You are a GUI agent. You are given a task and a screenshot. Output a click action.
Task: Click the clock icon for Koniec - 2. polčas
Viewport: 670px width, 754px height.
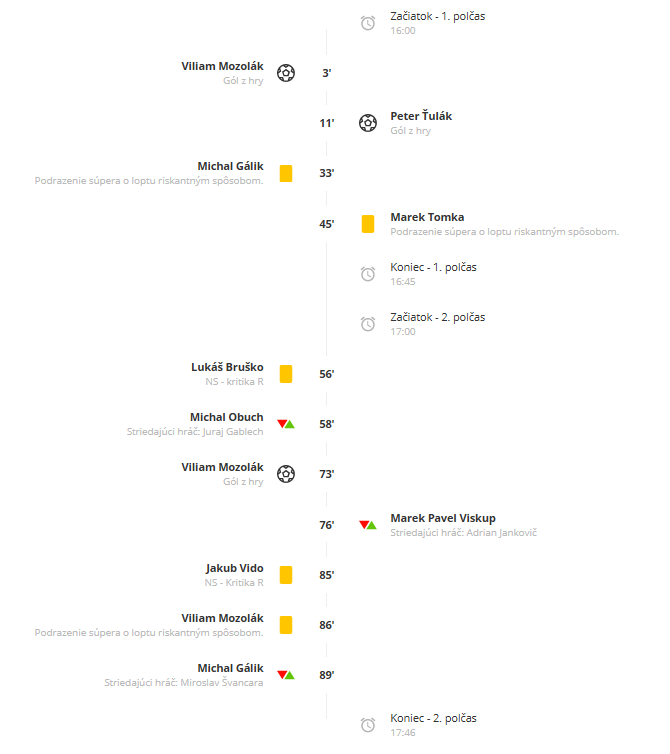[x=368, y=725]
